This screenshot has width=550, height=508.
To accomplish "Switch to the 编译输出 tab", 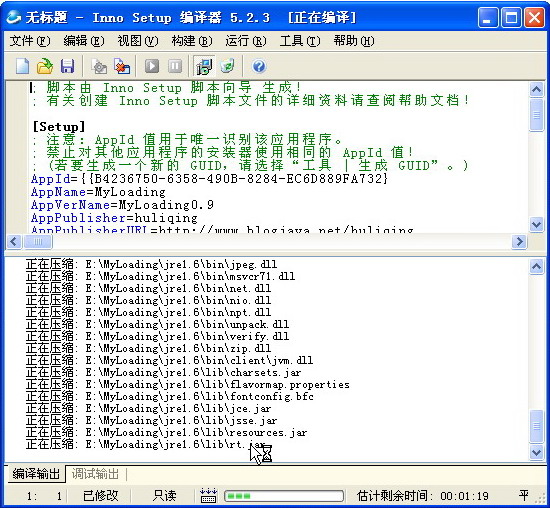I will click(36, 474).
